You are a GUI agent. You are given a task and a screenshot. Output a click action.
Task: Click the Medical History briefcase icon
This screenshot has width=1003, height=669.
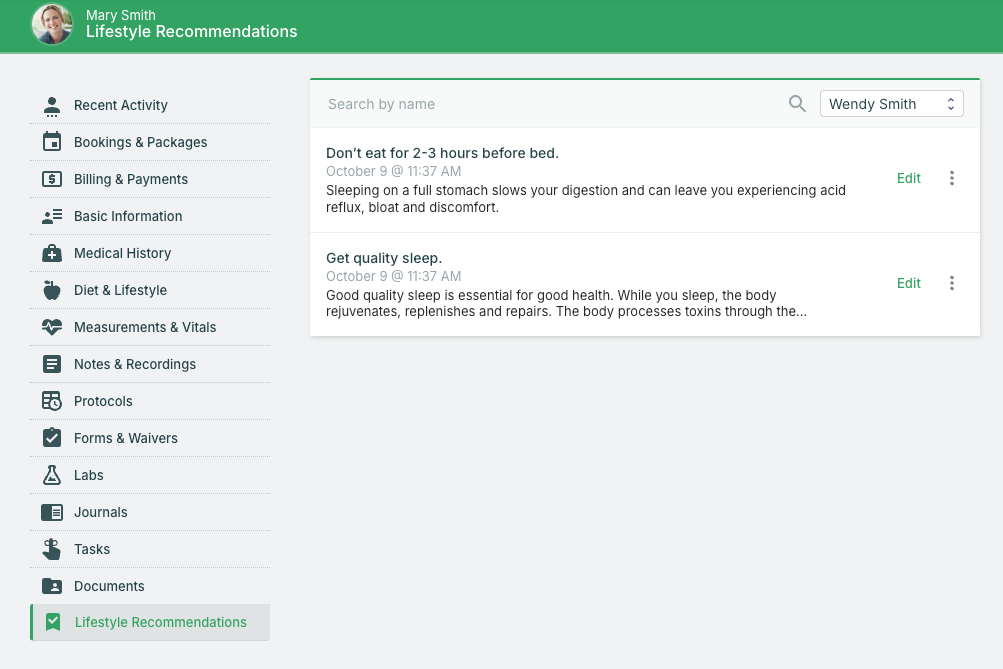(52, 253)
